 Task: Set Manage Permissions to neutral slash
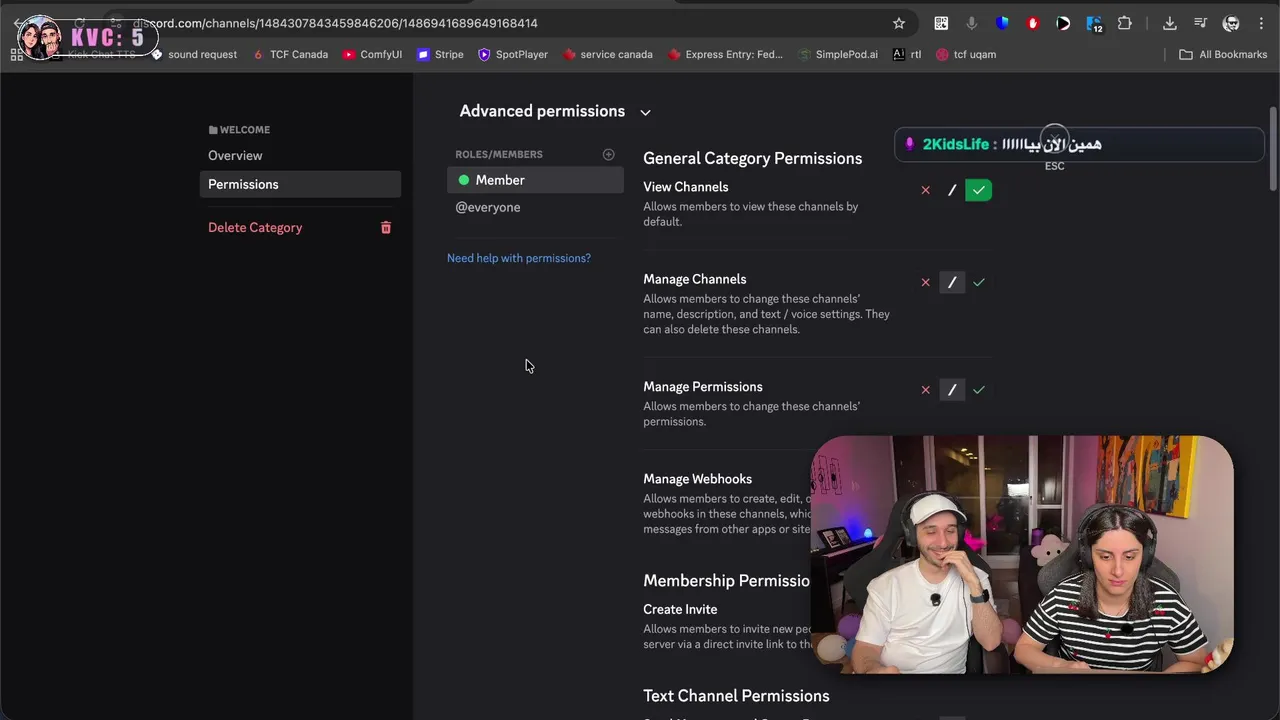(x=952, y=390)
